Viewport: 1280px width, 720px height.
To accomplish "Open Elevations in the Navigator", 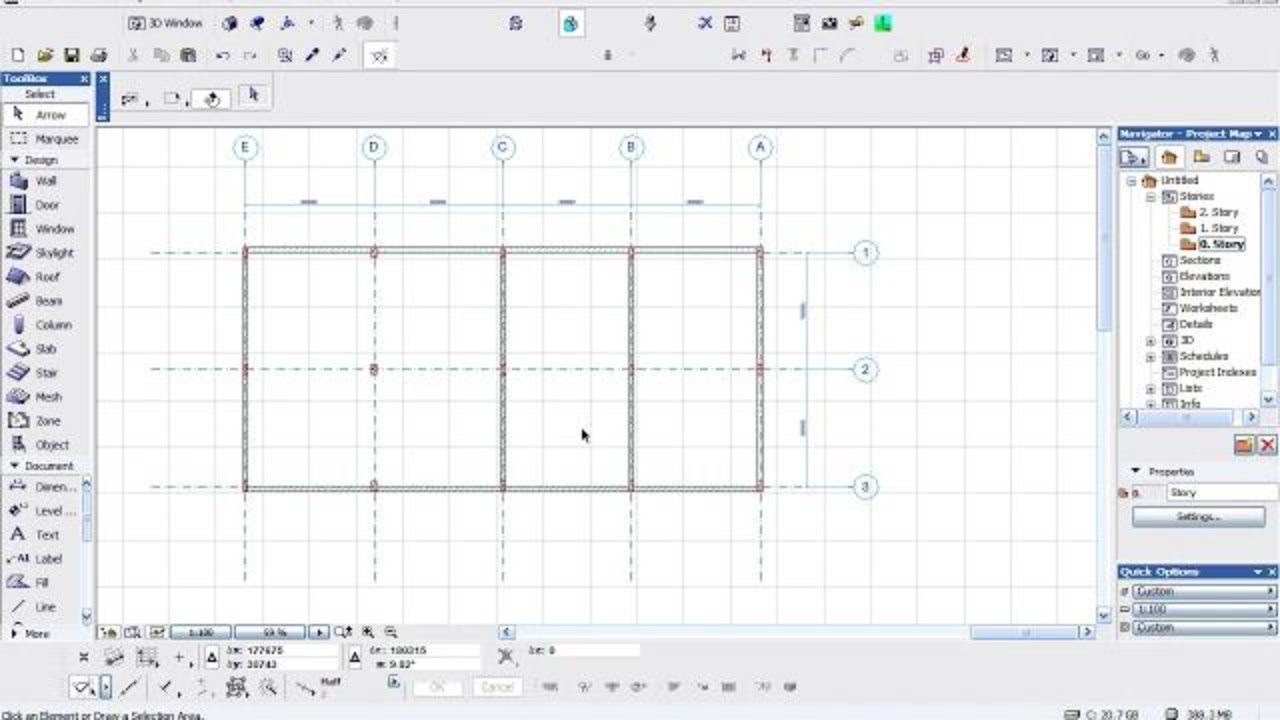I will pyautogui.click(x=1196, y=277).
